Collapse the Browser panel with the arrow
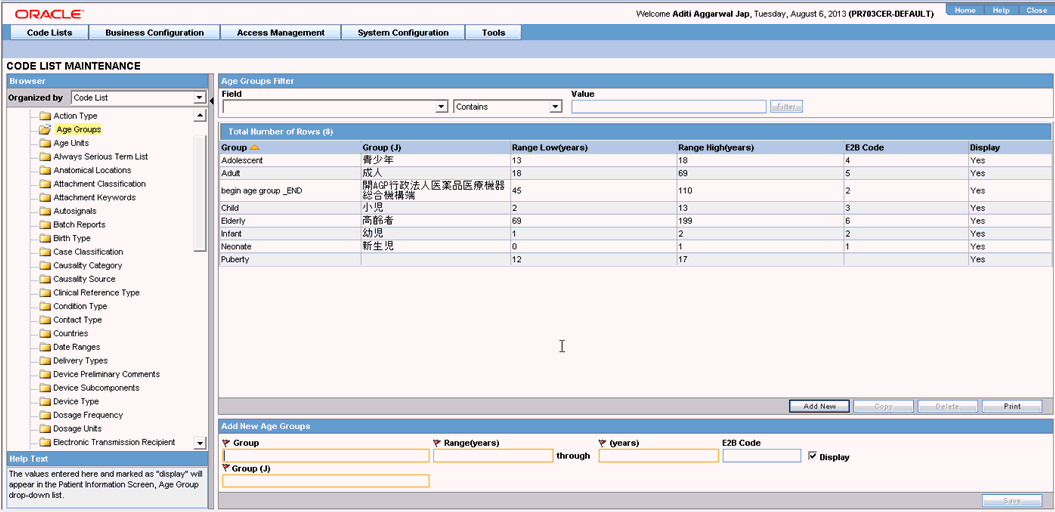Screen dimensions: 1055x512 pyautogui.click(x=212, y=101)
